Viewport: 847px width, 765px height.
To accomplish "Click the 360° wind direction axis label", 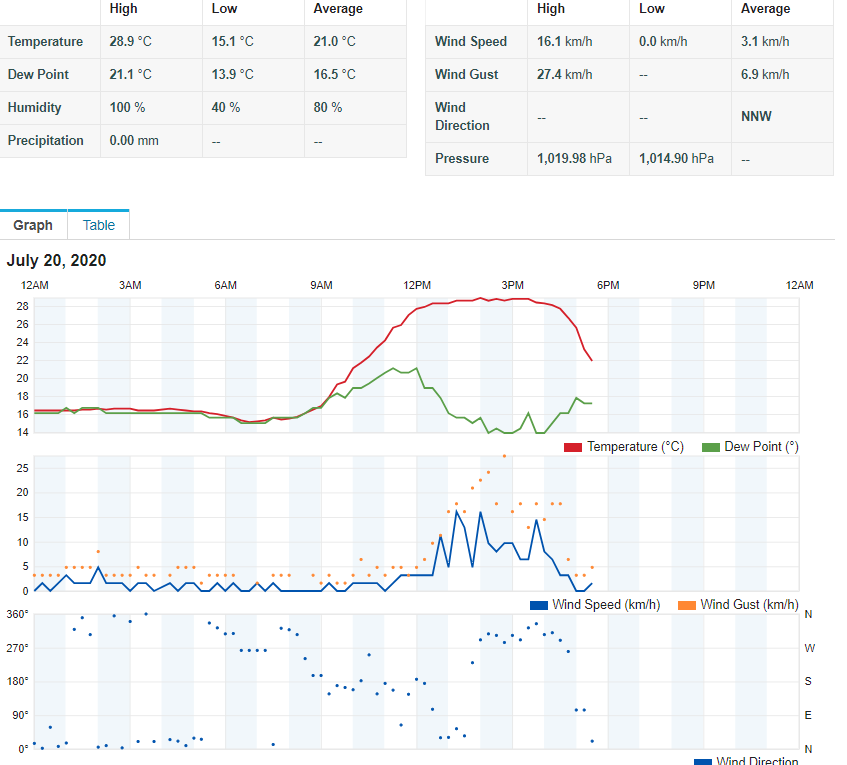I will (17, 614).
